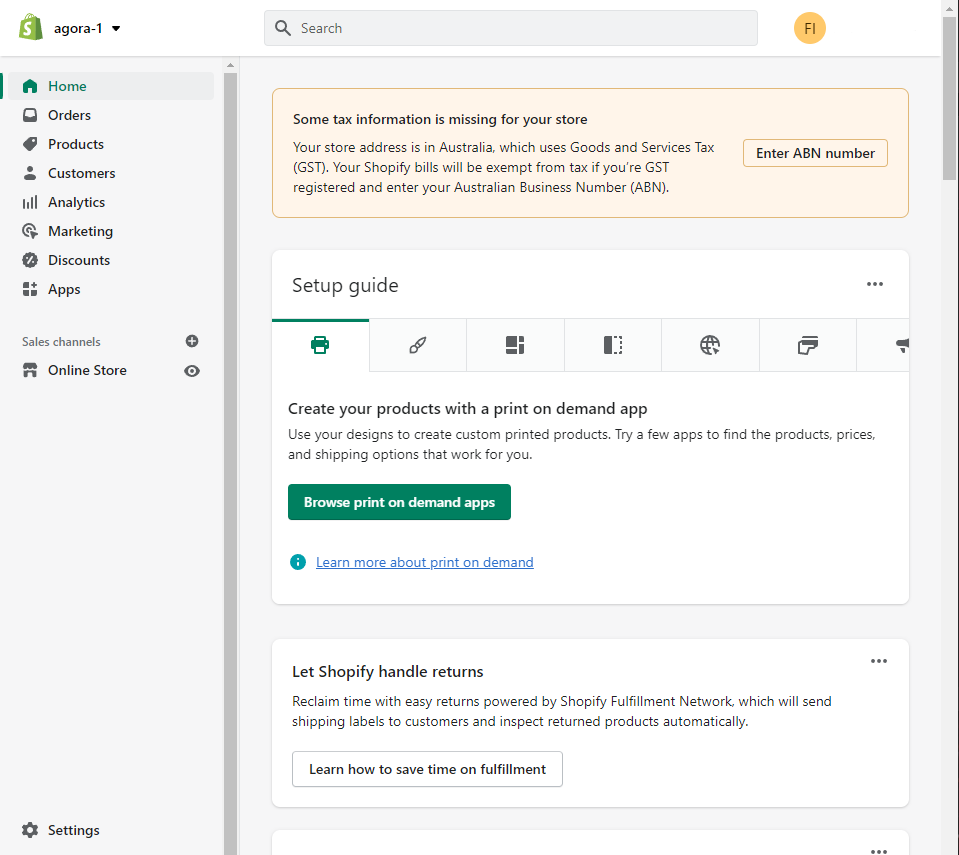Select the sidebar panel setup tab icon
Image resolution: width=959 pixels, height=855 pixels.
[613, 345]
